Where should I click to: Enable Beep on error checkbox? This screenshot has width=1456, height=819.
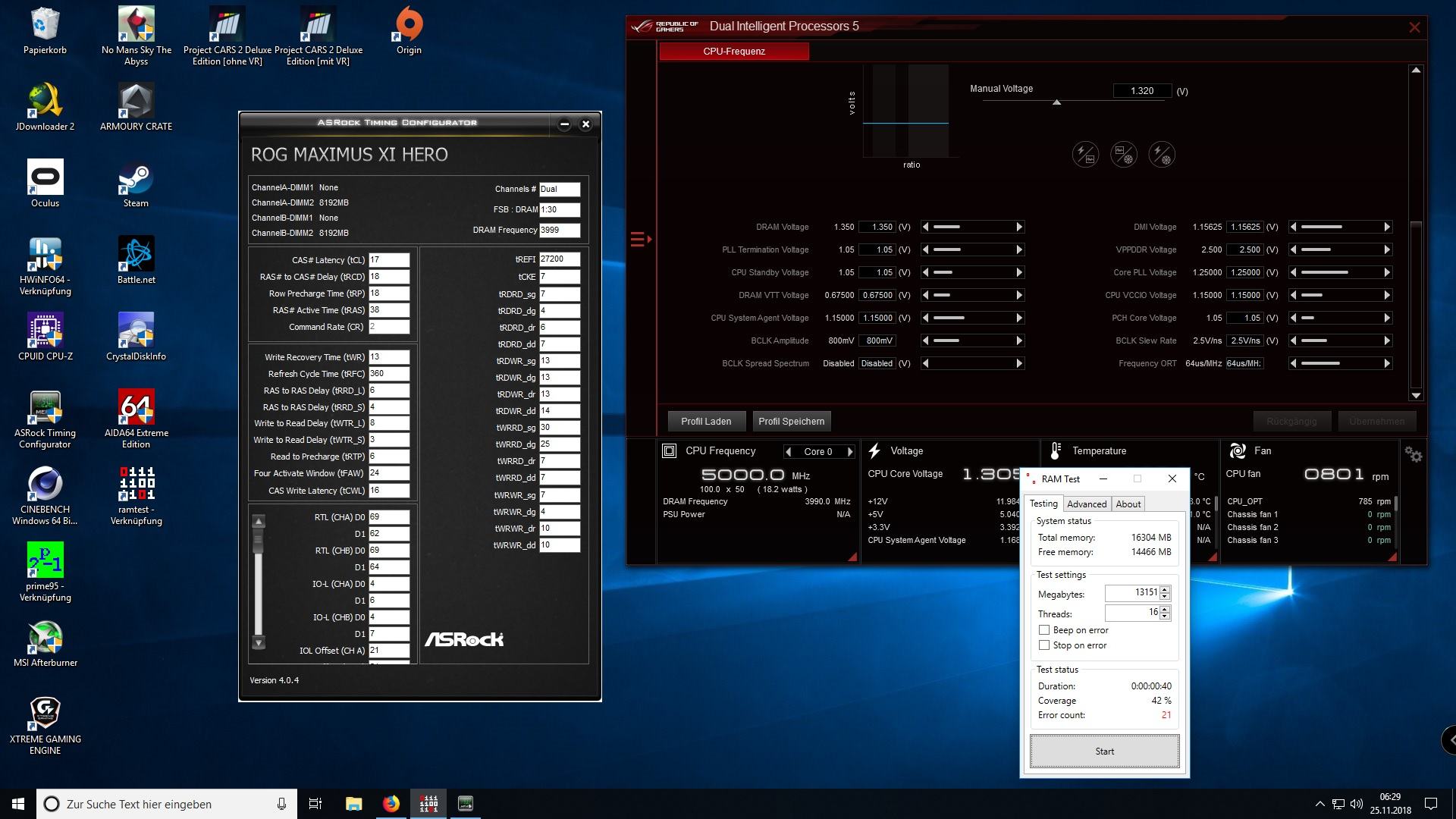(x=1044, y=630)
